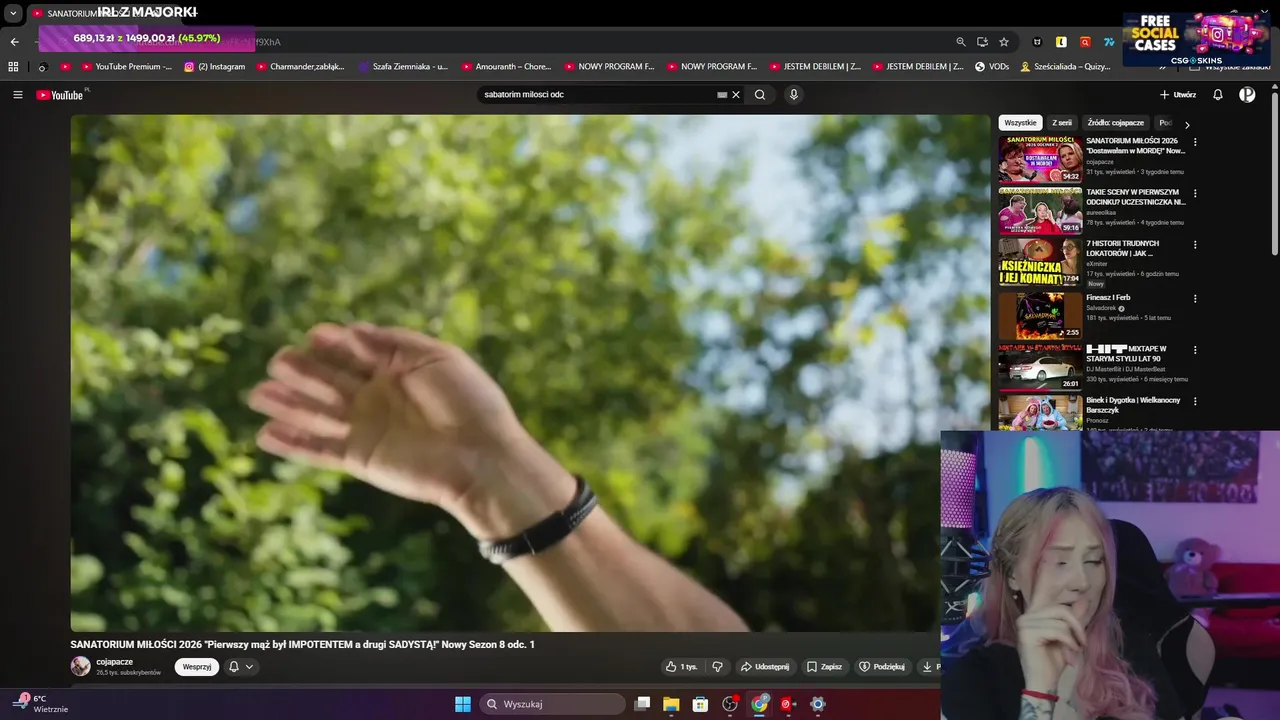Save the video with Zapisz button
Image resolution: width=1280 pixels, height=720 pixels.
pyautogui.click(x=825, y=667)
